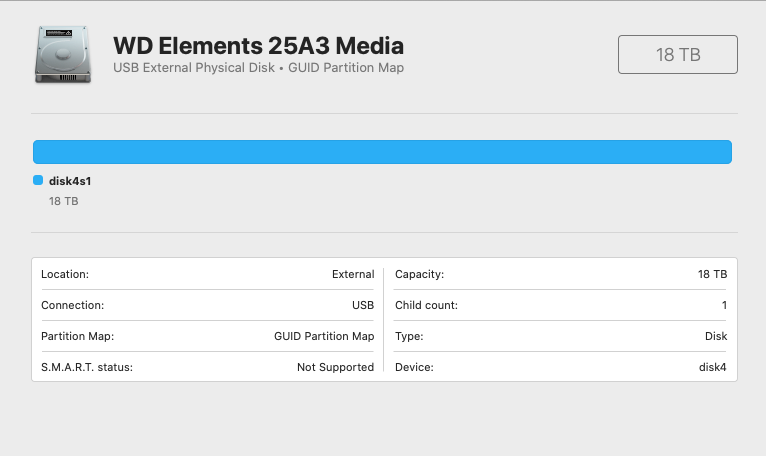Select the disk4s1 partition label
This screenshot has height=456, width=766.
[x=70, y=181]
